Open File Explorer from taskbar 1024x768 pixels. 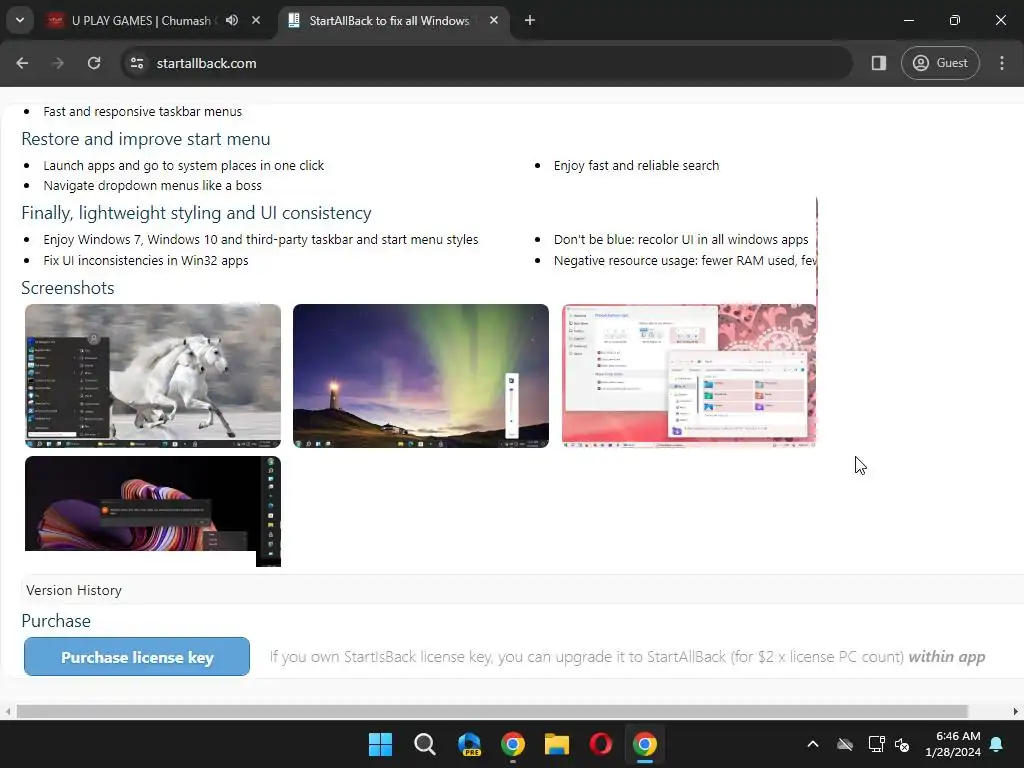(x=557, y=744)
